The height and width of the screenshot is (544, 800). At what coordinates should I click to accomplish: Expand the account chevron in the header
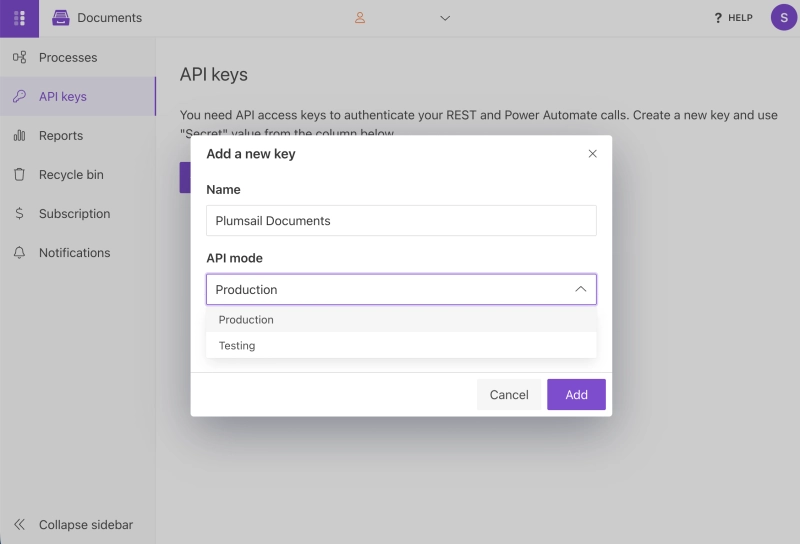[445, 18]
